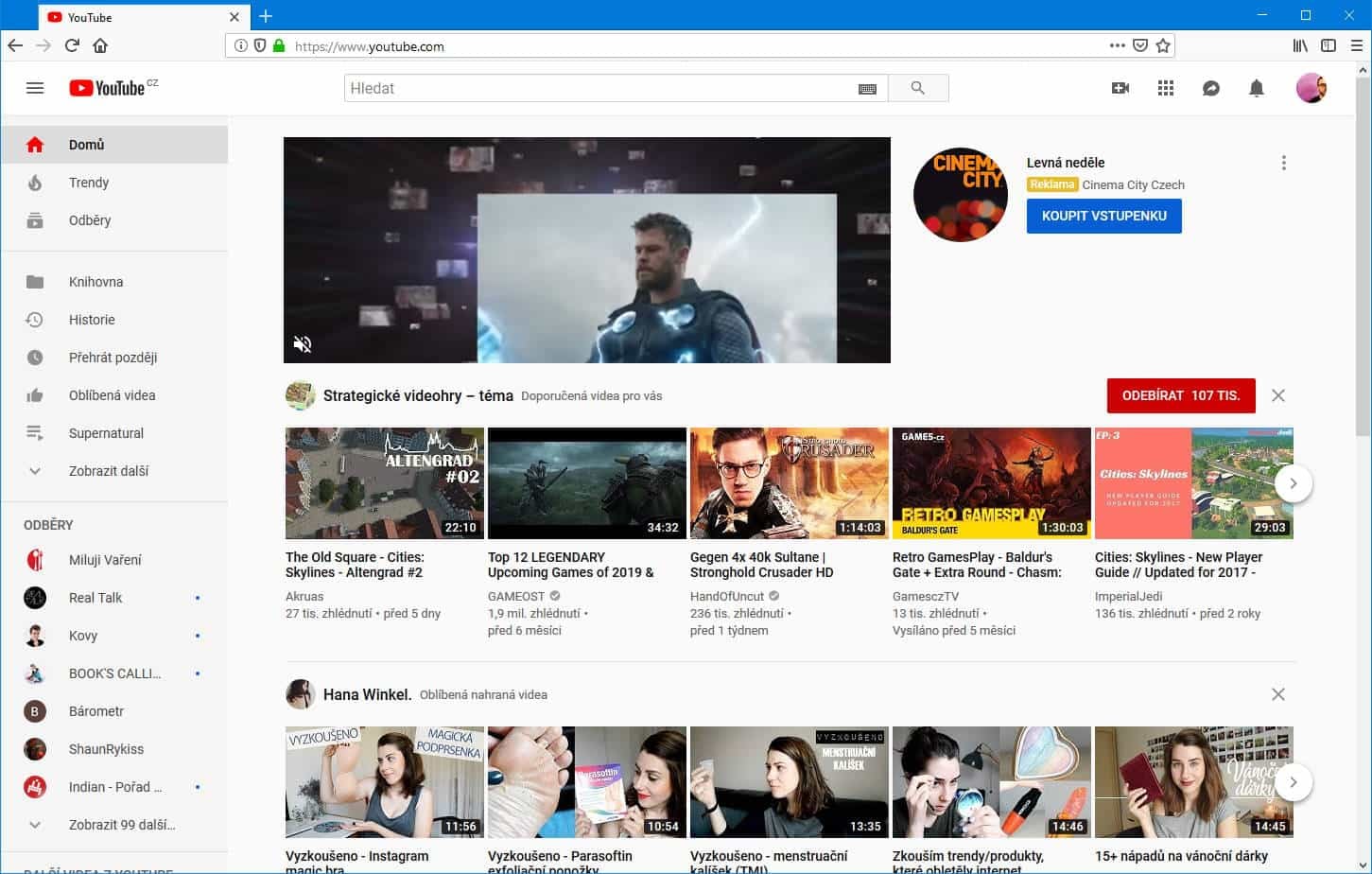This screenshot has width=1372, height=874.
Task: Open the create video camera icon
Action: click(x=1120, y=88)
